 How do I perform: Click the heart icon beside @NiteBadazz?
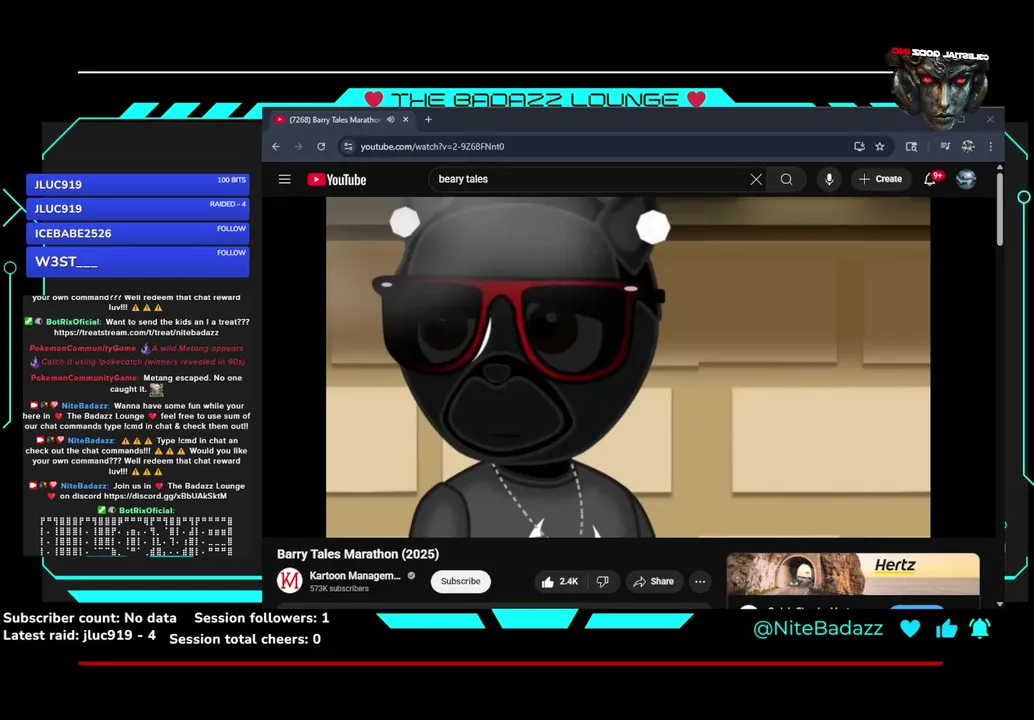[910, 628]
